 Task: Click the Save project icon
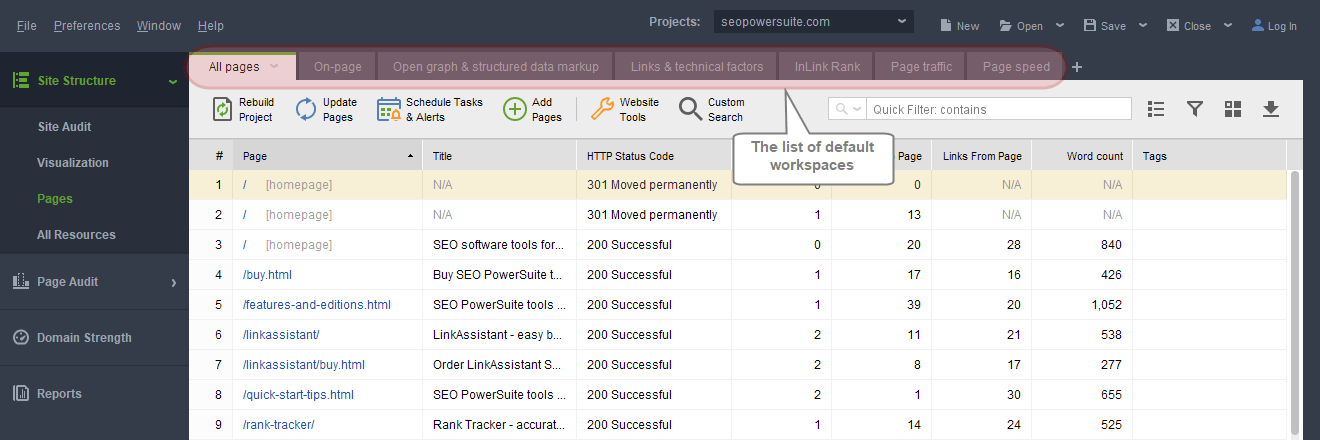coord(1090,26)
